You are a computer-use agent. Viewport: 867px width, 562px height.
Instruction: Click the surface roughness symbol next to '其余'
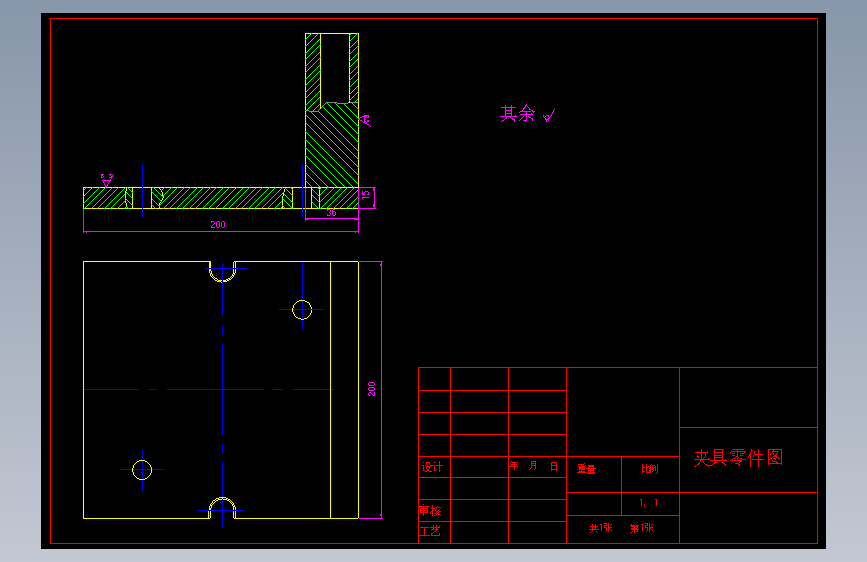point(549,116)
